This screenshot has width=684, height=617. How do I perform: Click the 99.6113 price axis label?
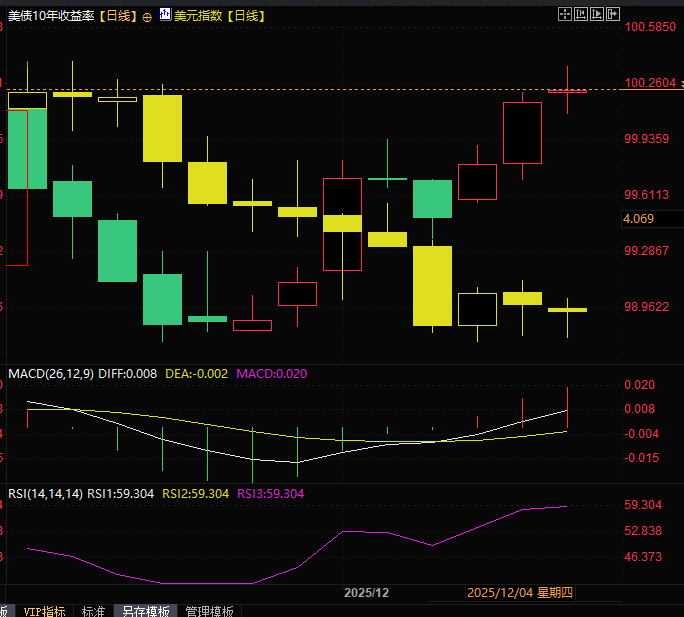coord(646,195)
